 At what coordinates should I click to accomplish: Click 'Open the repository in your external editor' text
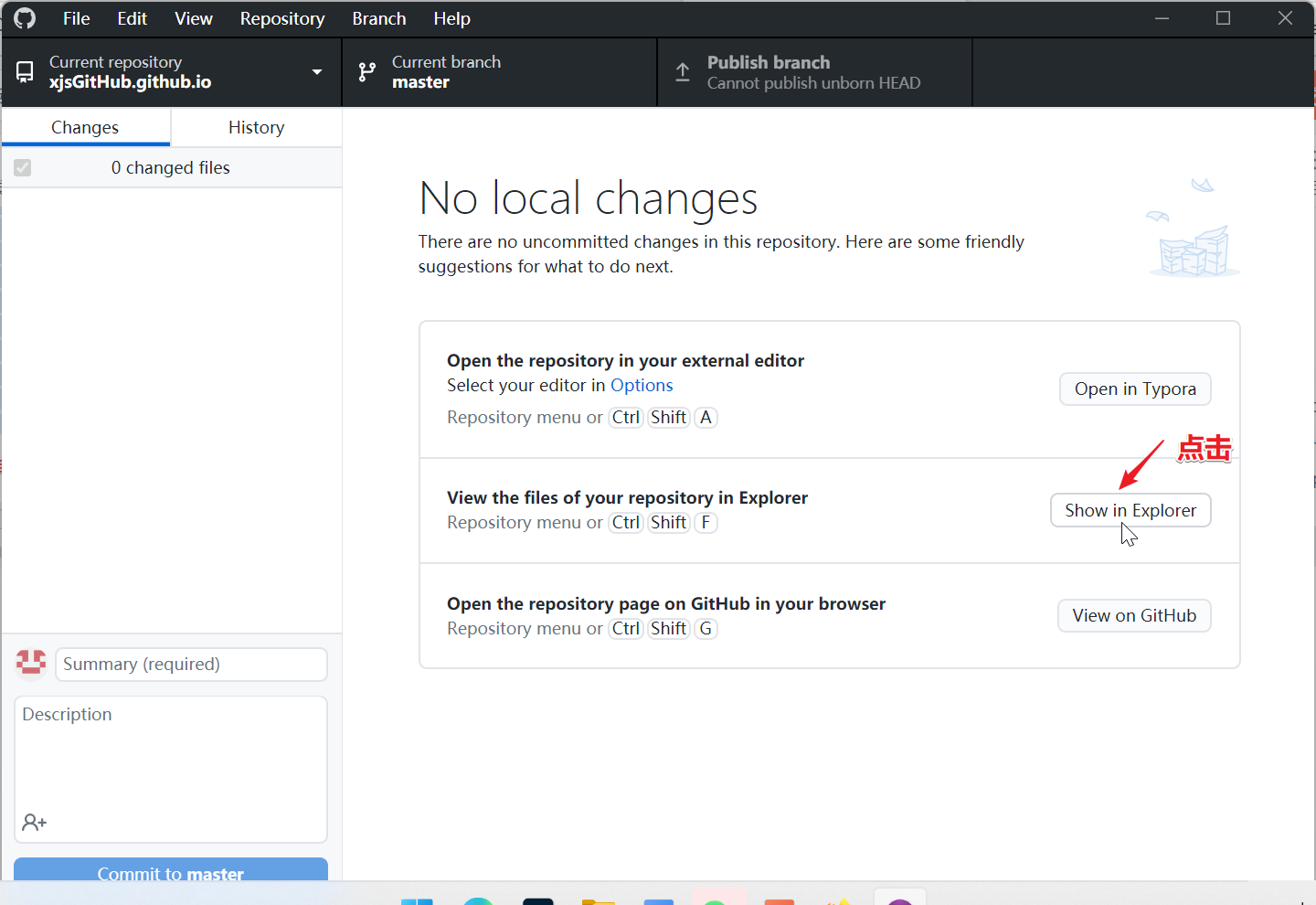click(x=625, y=360)
